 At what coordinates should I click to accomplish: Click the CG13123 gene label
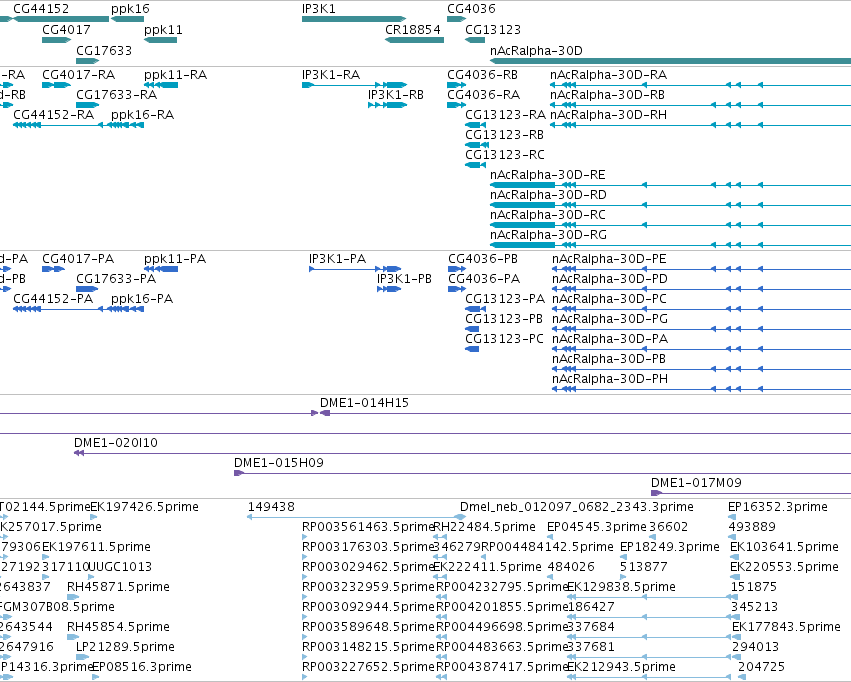click(493, 29)
